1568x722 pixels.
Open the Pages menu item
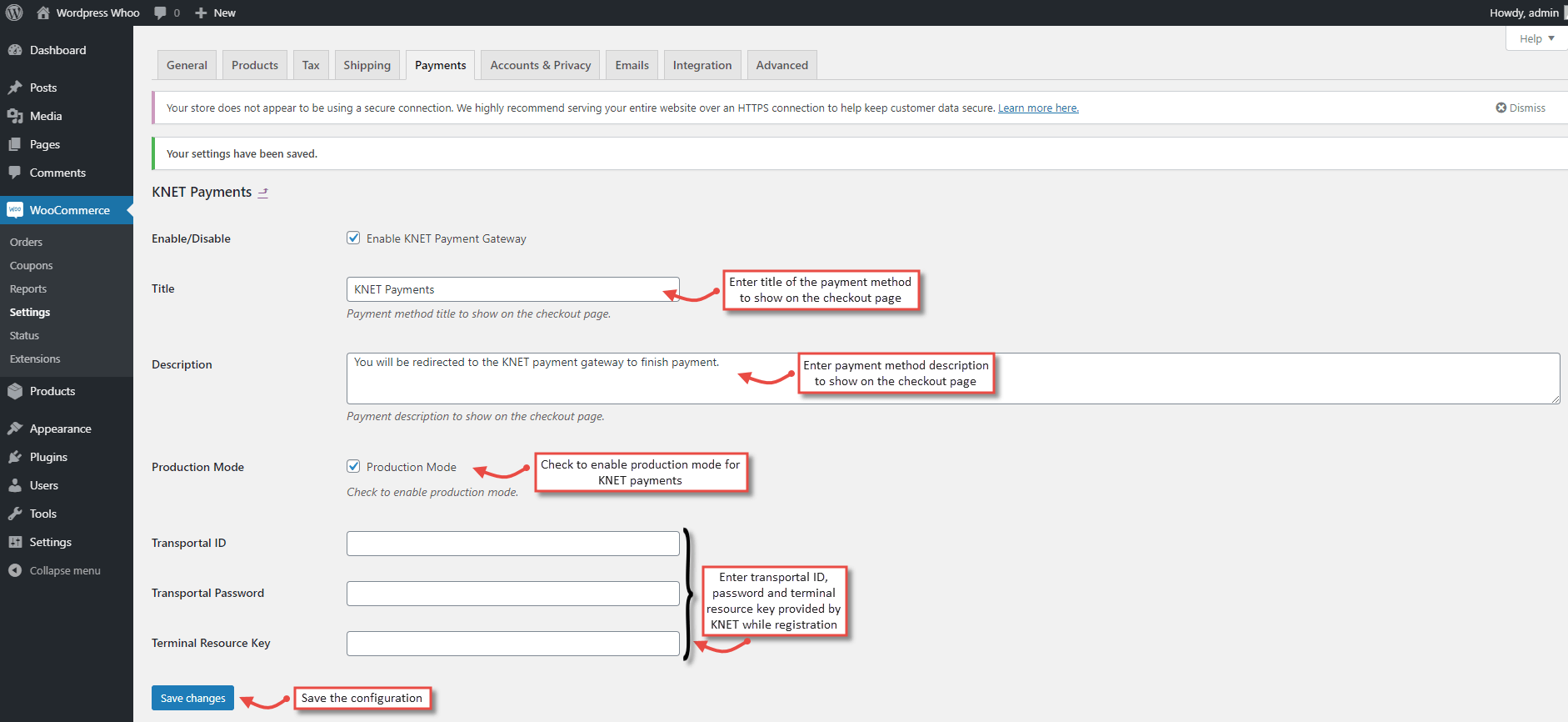pos(67,144)
